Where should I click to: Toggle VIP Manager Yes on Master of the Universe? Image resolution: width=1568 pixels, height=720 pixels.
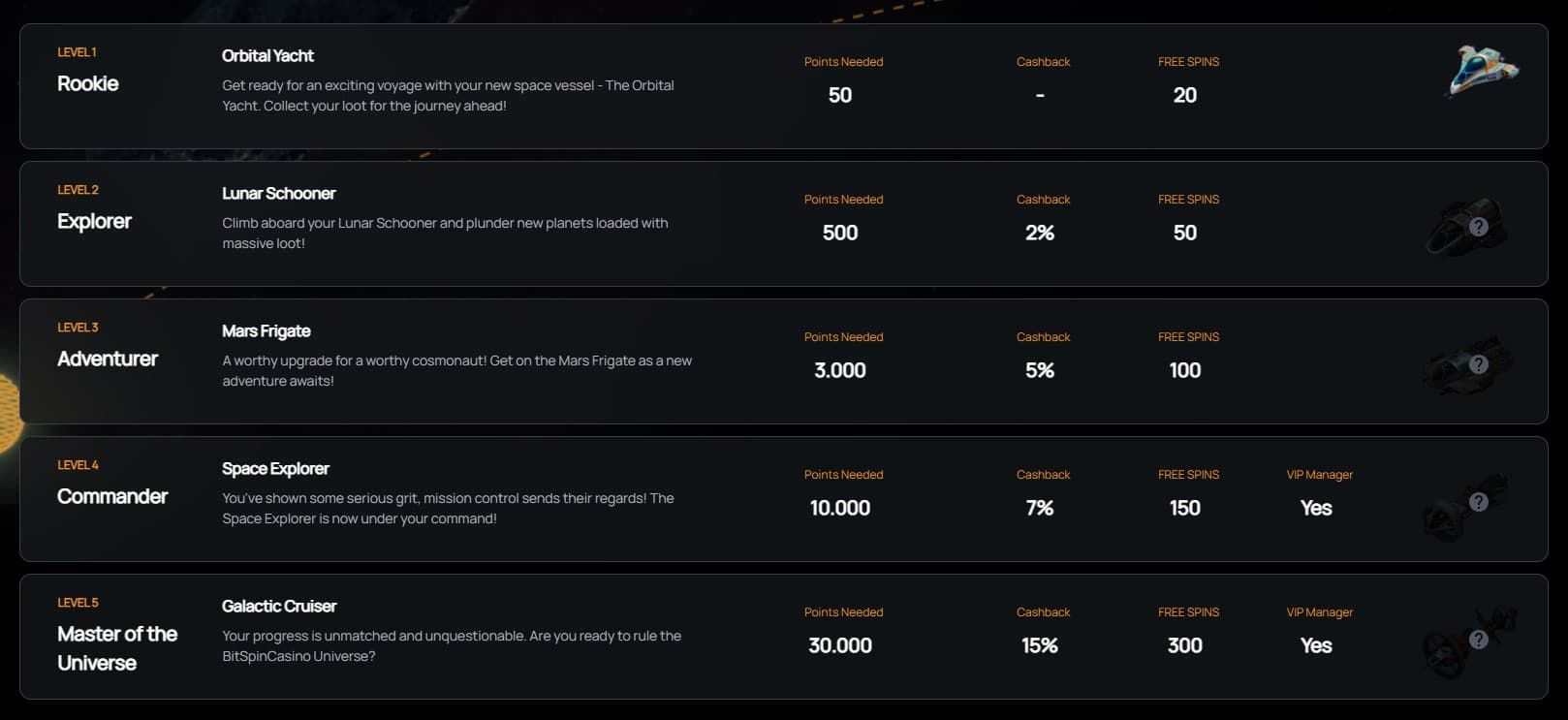[1316, 645]
